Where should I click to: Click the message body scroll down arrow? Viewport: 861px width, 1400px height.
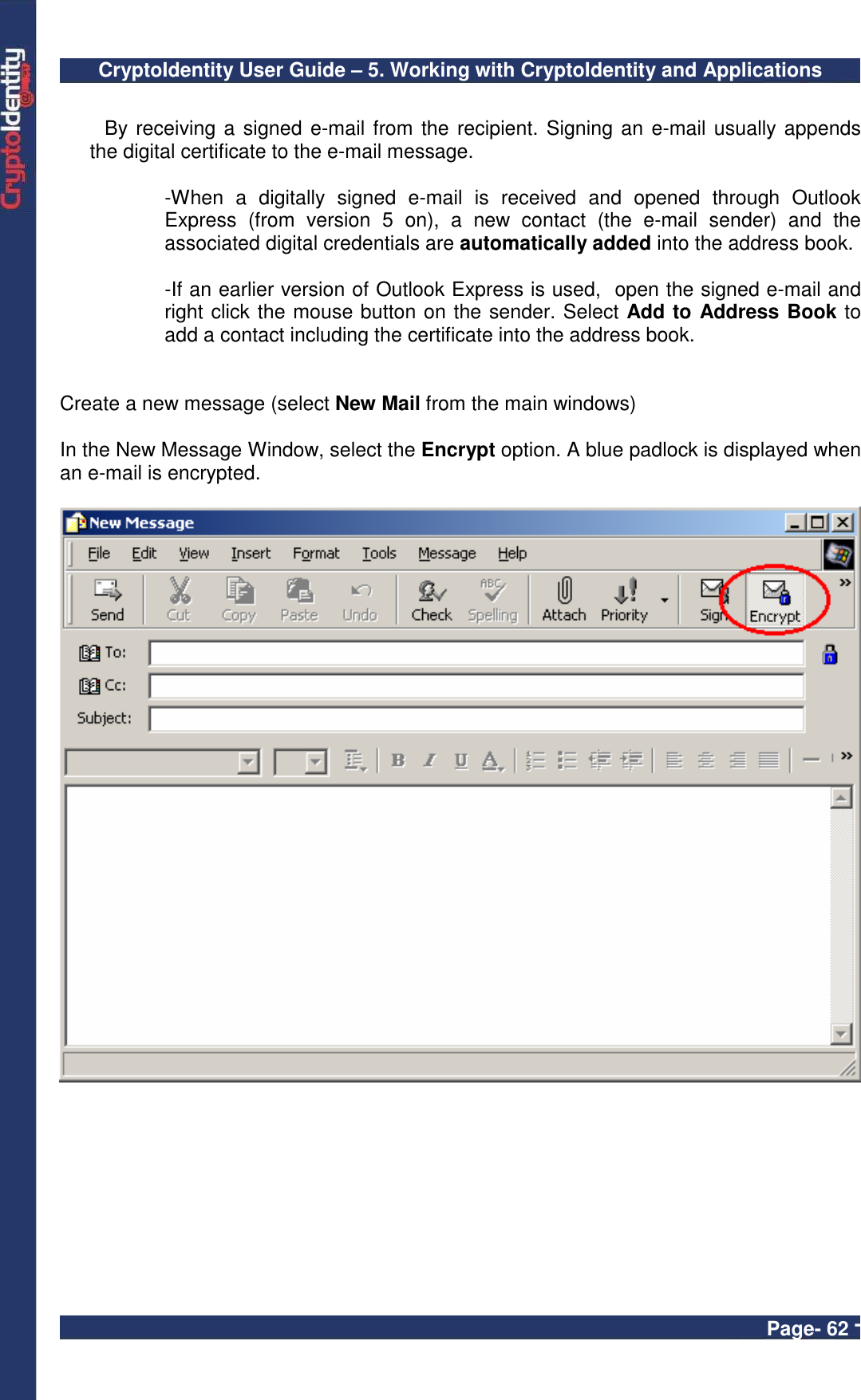click(841, 1033)
